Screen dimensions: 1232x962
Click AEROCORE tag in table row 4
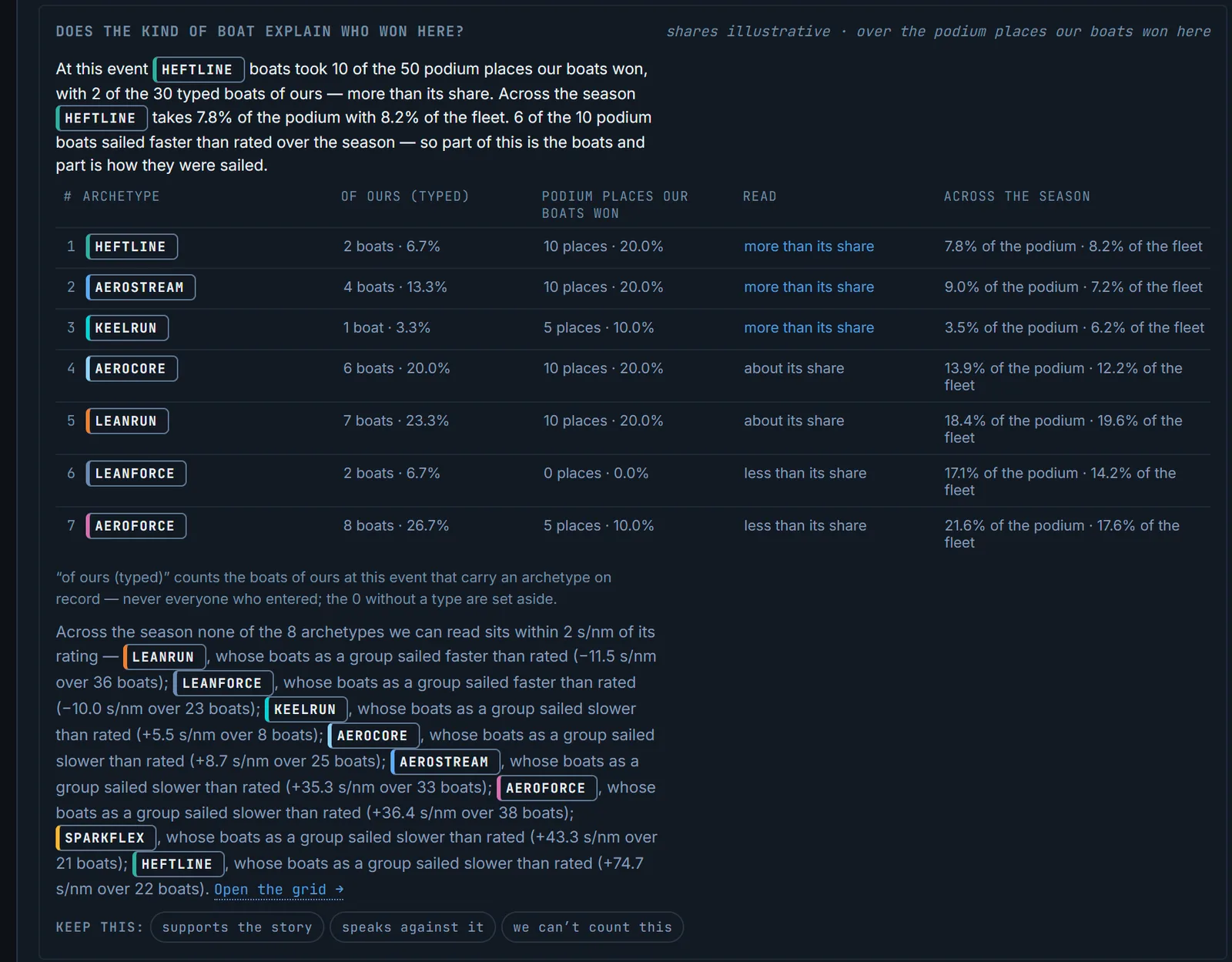[132, 369]
